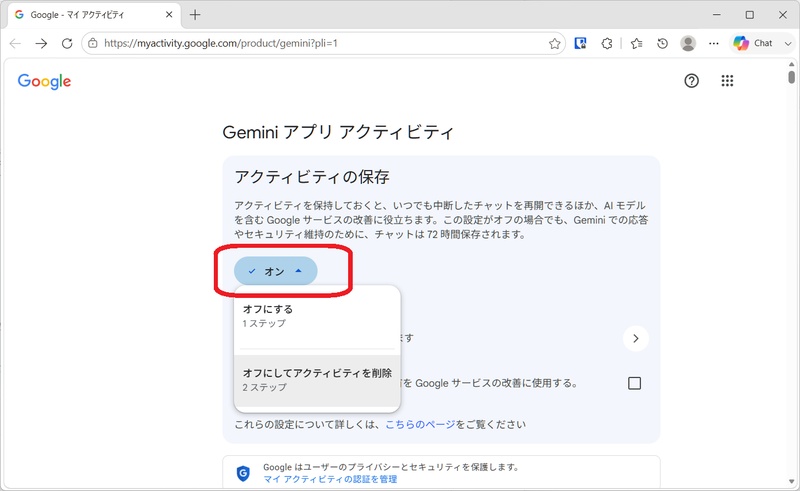Reload the page with refresh icon

coord(67,43)
